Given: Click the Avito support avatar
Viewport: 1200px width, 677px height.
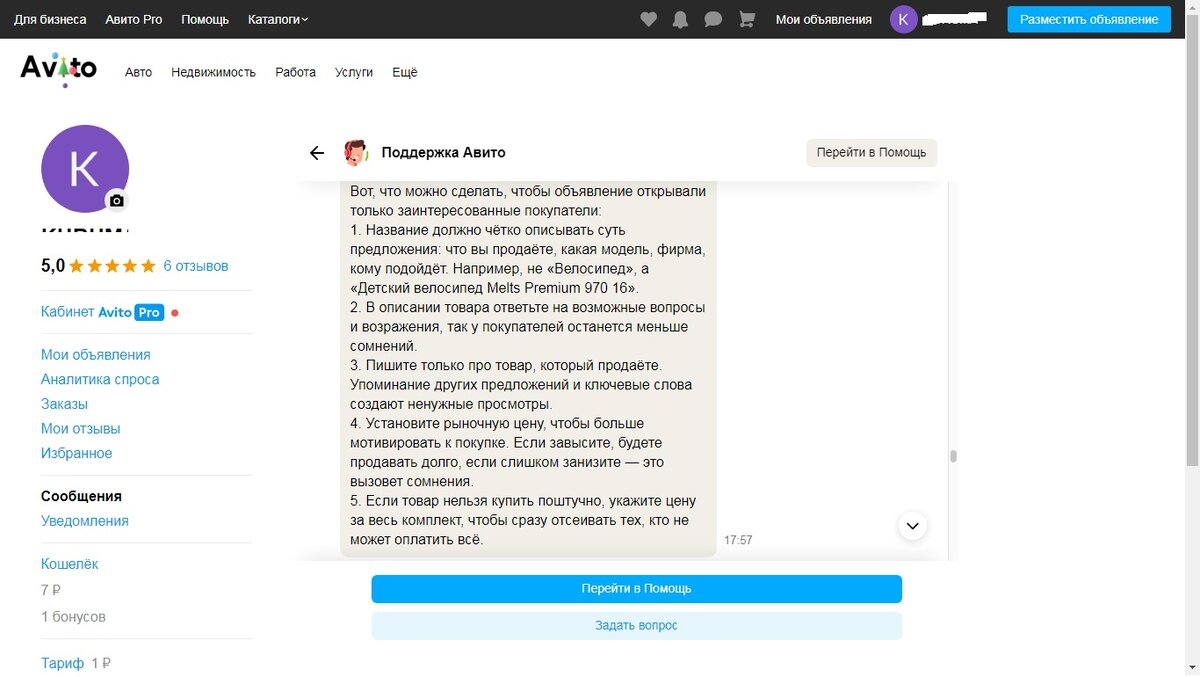Looking at the screenshot, I should (356, 153).
